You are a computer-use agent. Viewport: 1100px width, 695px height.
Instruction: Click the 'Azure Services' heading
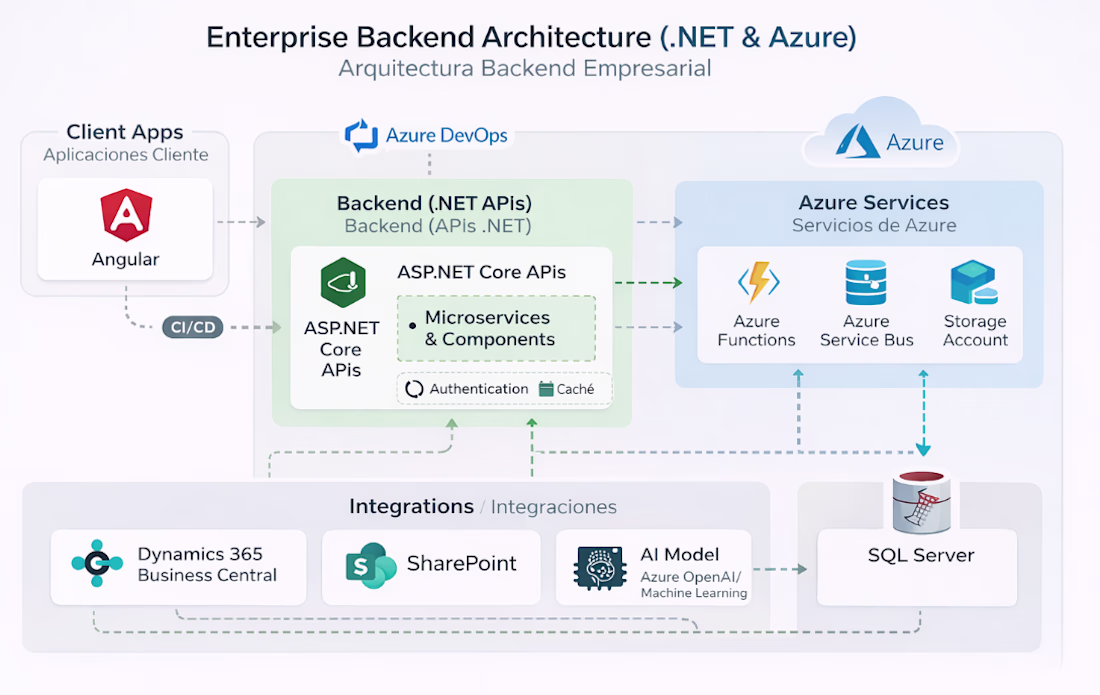point(874,203)
